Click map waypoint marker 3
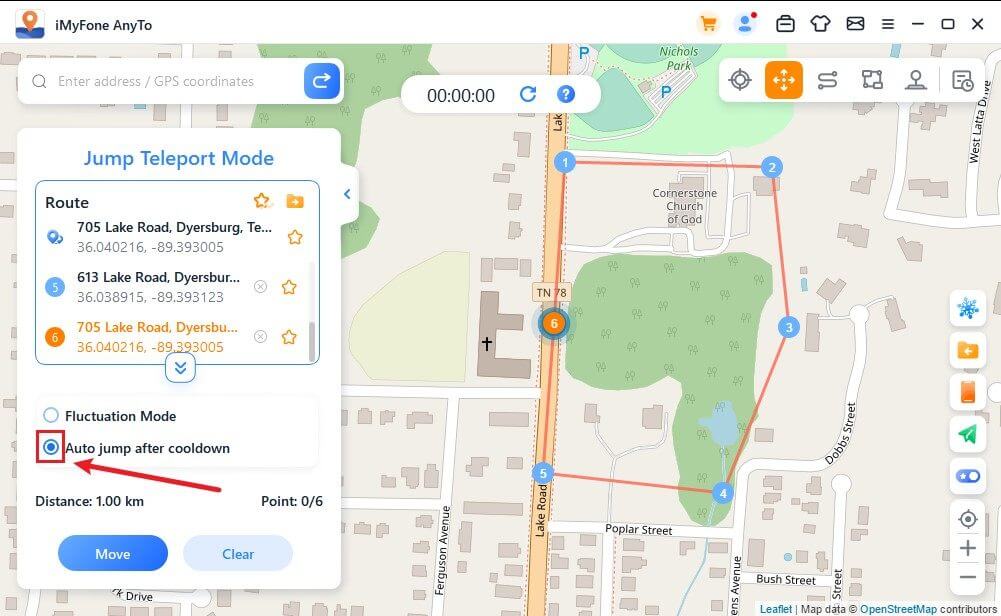Image resolution: width=1001 pixels, height=616 pixels. pyautogui.click(x=789, y=327)
